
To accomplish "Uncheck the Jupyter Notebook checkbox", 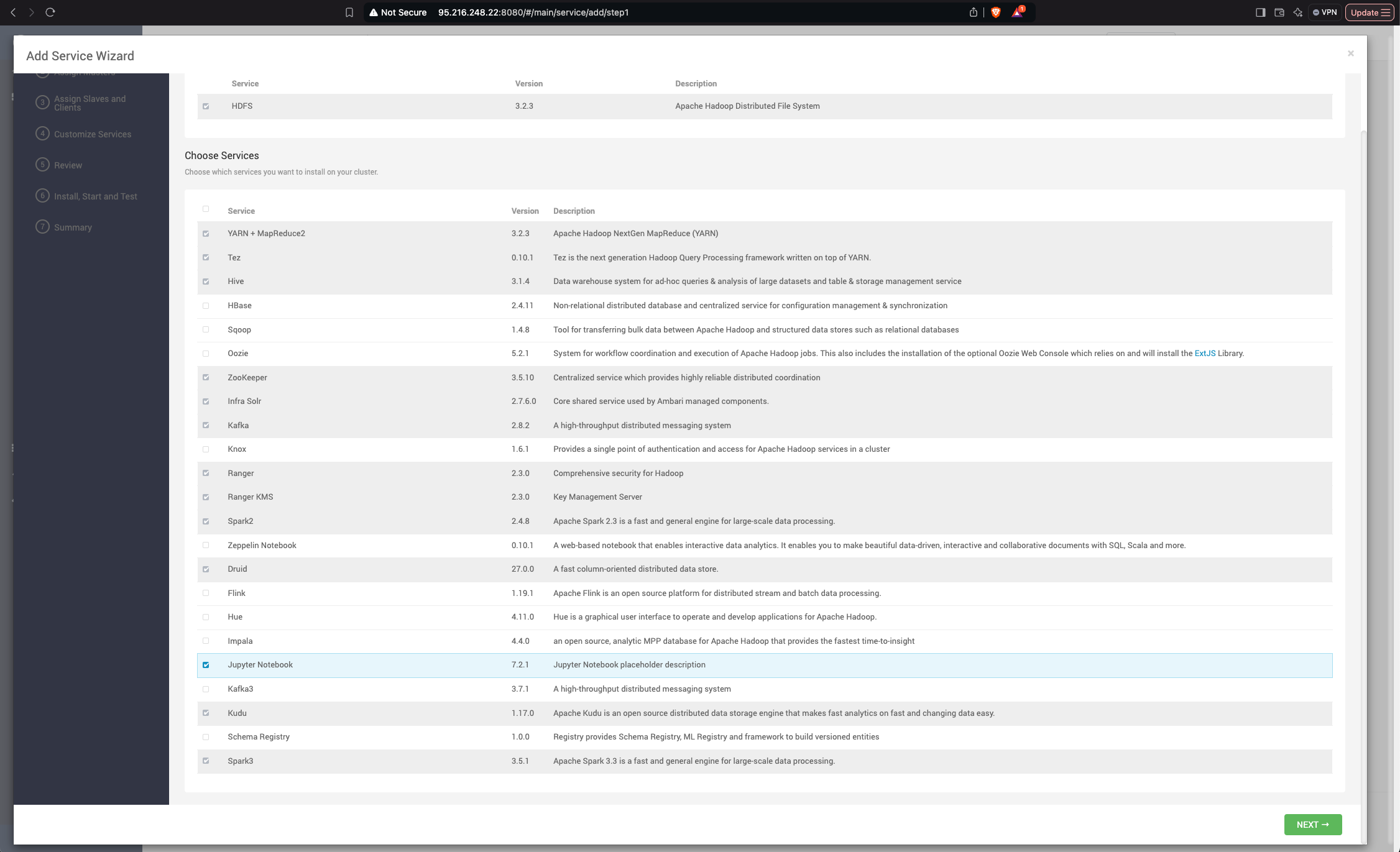I will coord(206,665).
